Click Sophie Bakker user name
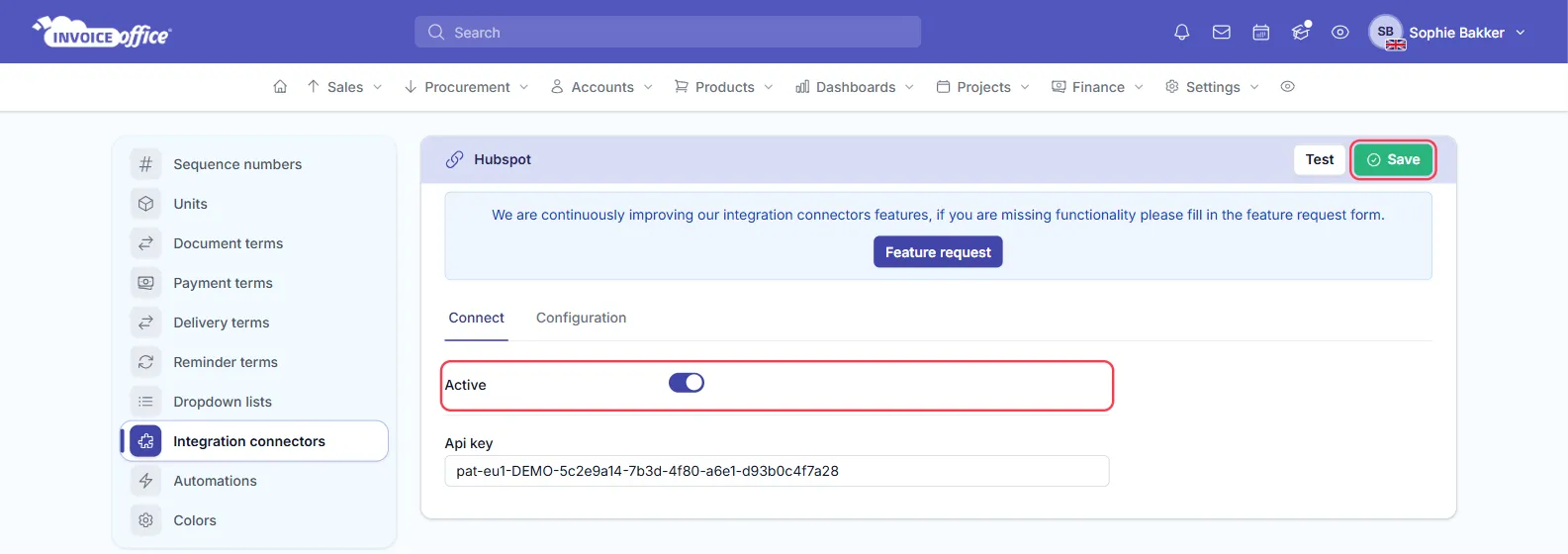The height and width of the screenshot is (554, 1568). tap(1456, 33)
